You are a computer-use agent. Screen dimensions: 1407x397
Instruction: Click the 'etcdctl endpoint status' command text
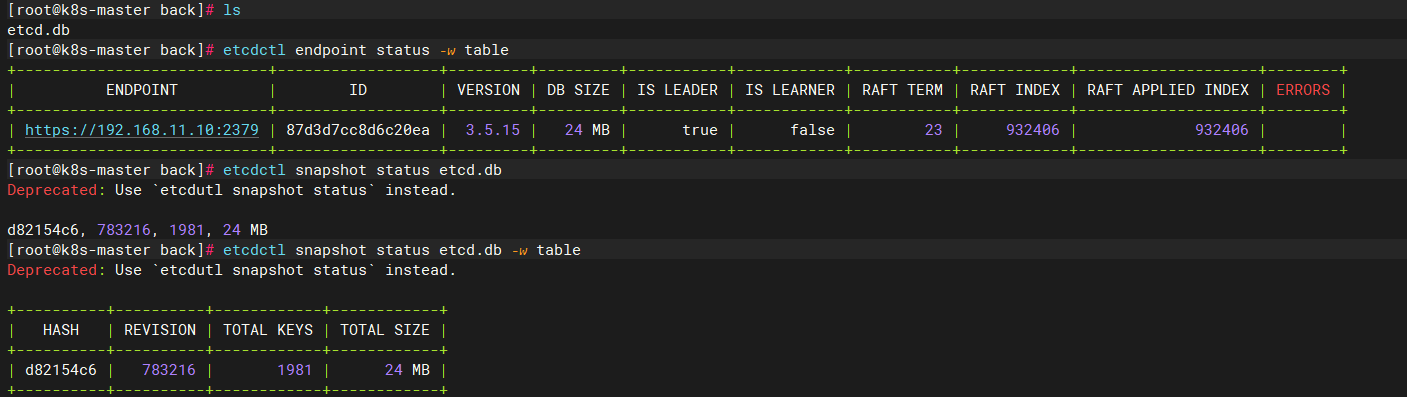coord(327,50)
